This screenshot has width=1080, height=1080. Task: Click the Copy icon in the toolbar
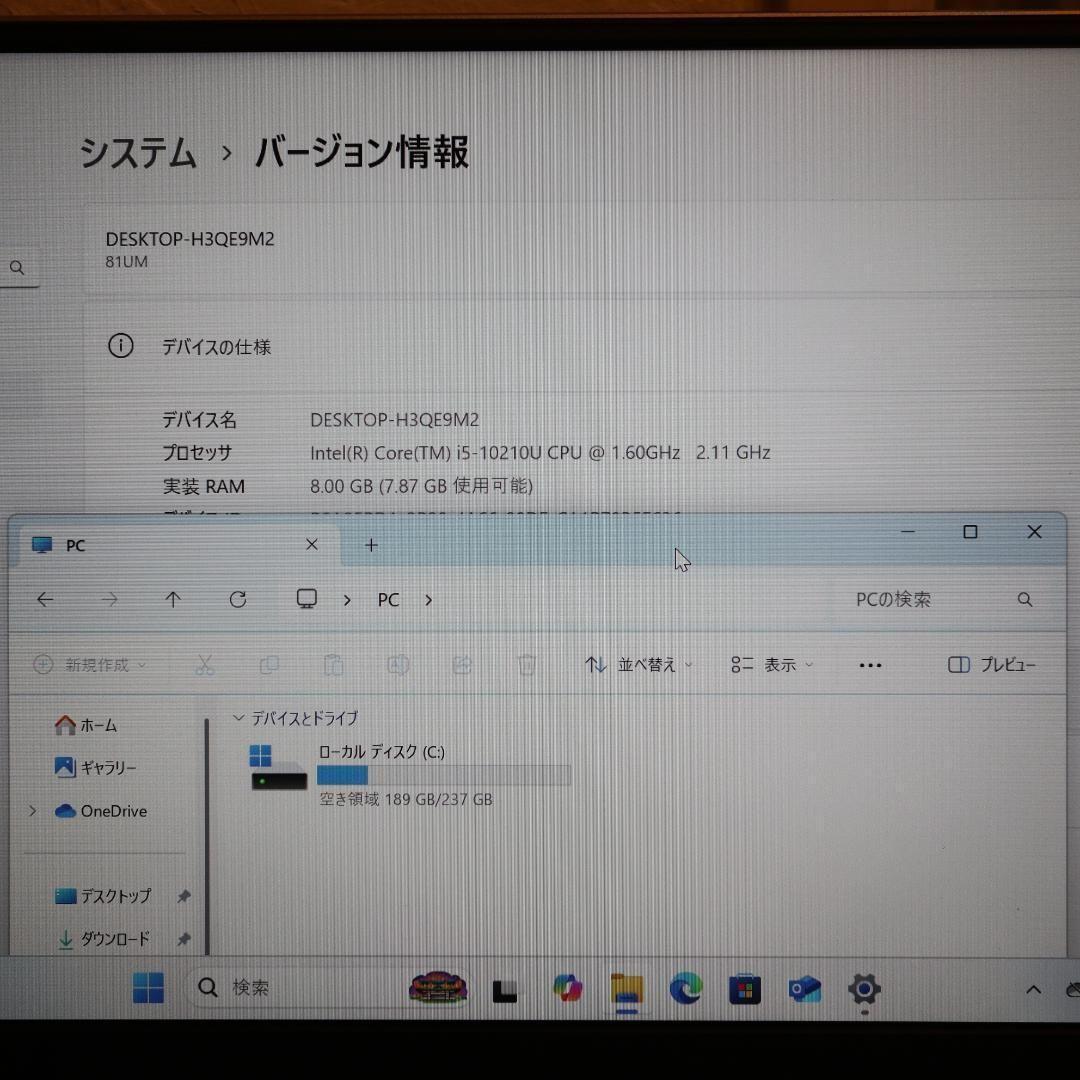click(269, 664)
